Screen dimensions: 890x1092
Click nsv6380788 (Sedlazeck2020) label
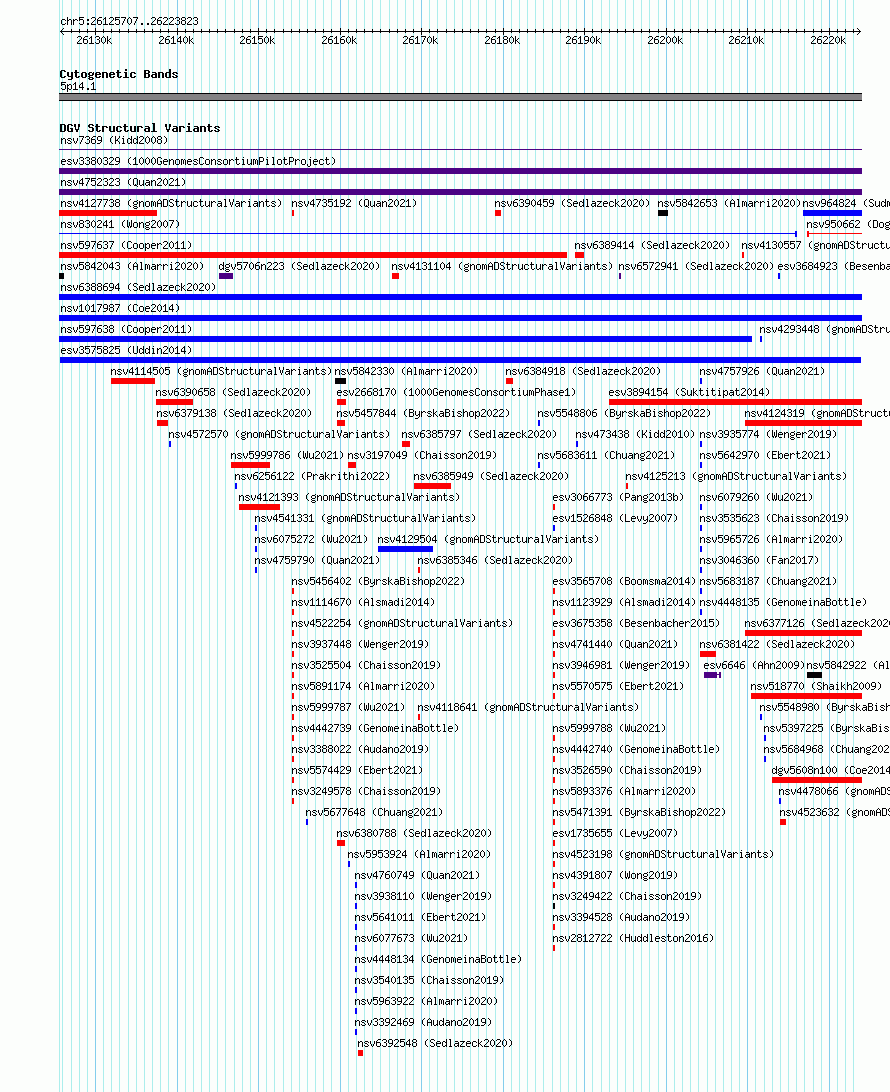414,832
